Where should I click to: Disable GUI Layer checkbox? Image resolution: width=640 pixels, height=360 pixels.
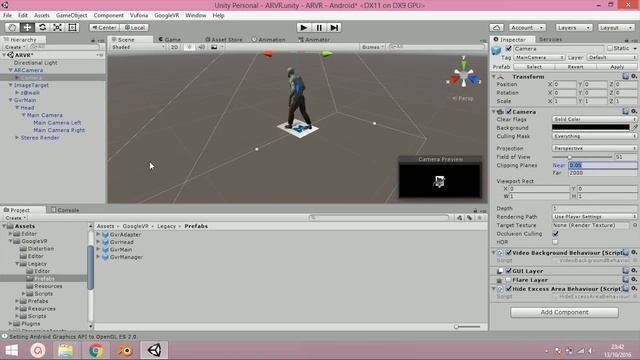509,271
